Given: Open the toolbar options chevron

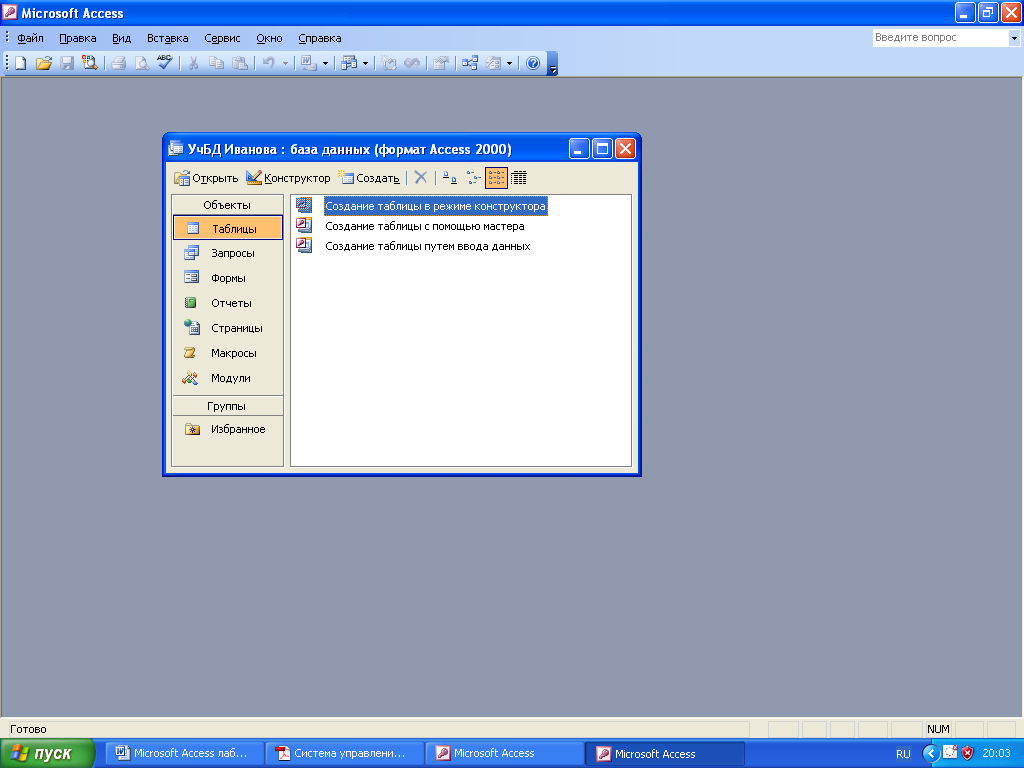Looking at the screenshot, I should click(552, 64).
